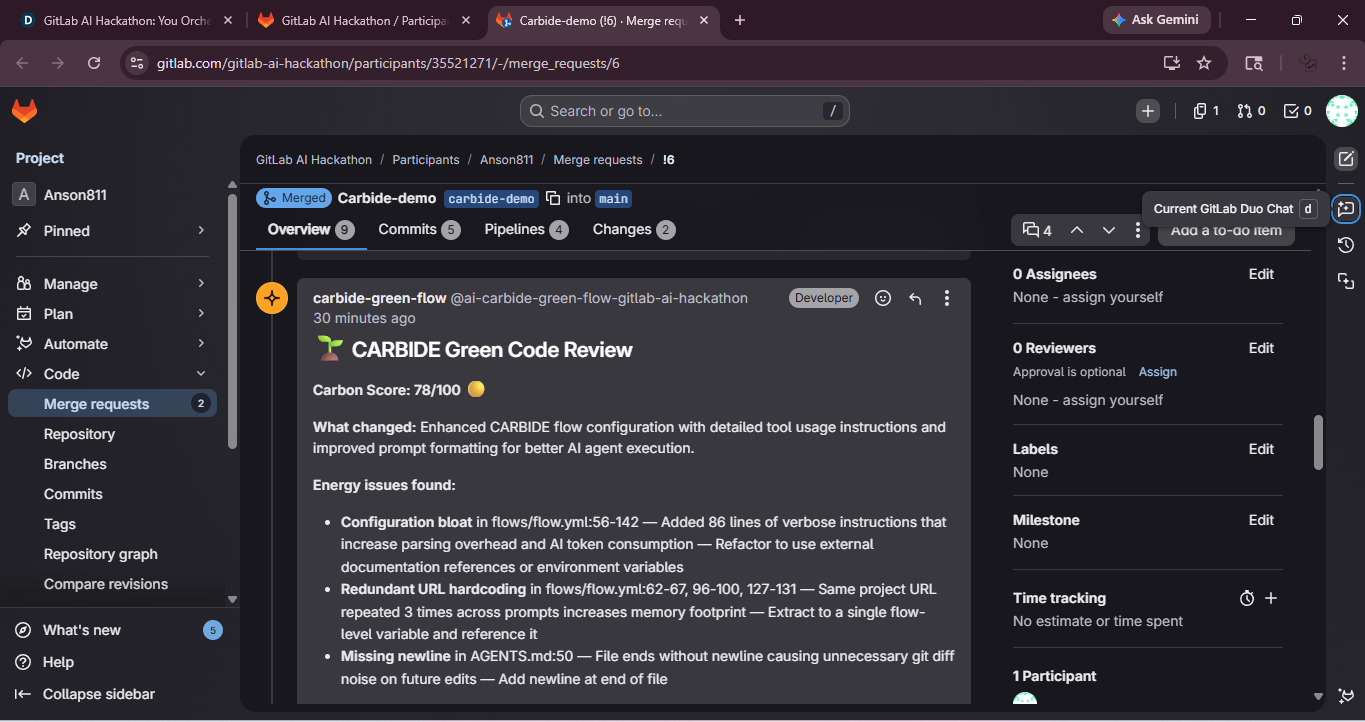Image resolution: width=1365 pixels, height=722 pixels.
Task: Expand the Automate sidebar section
Action: [112, 344]
